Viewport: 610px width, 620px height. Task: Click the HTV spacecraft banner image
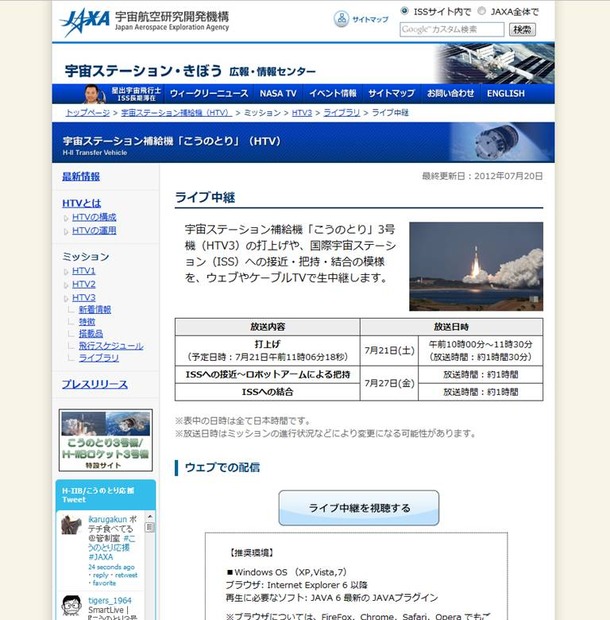501,142
